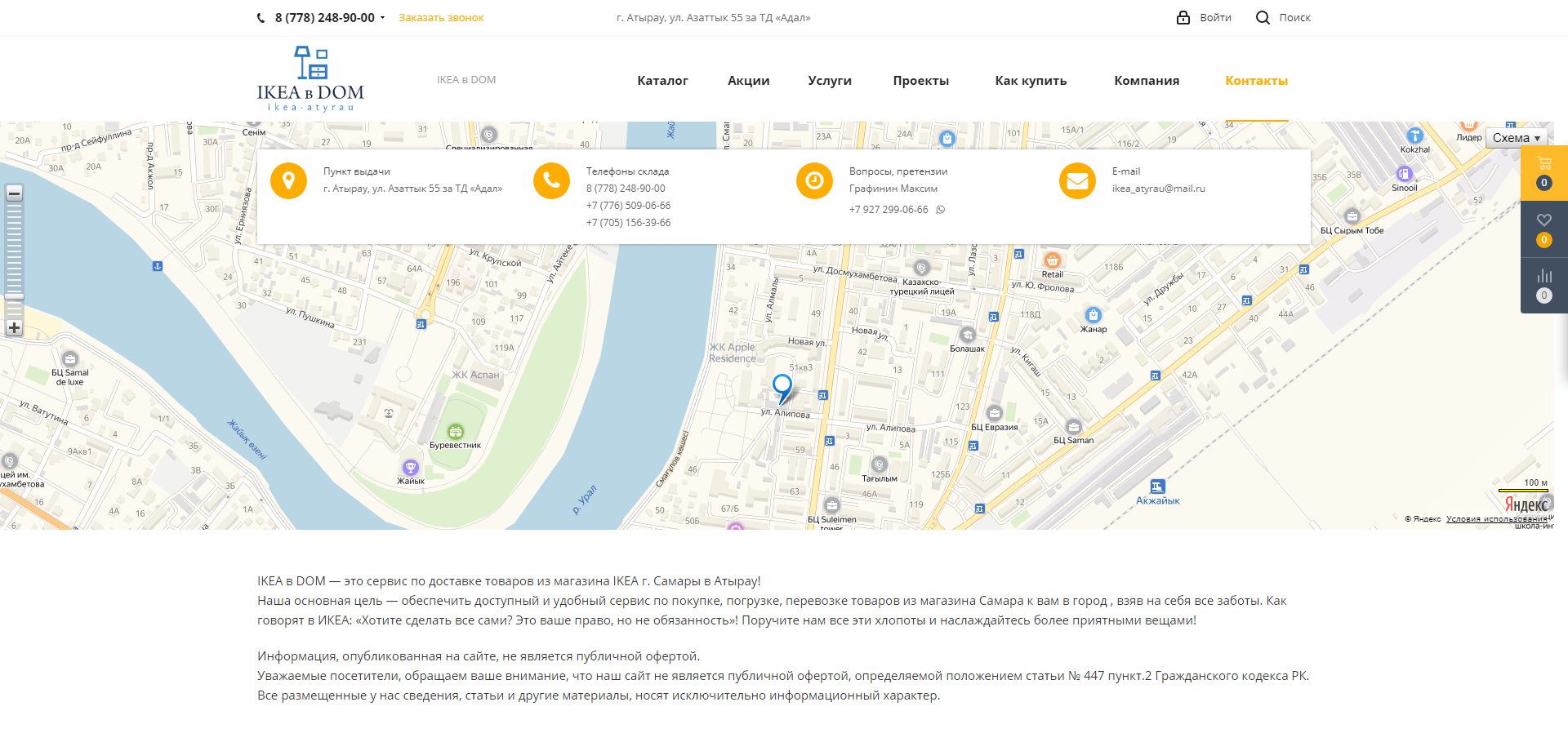1568x751 pixels.
Task: Open favorites heart side icon
Action: click(1543, 229)
